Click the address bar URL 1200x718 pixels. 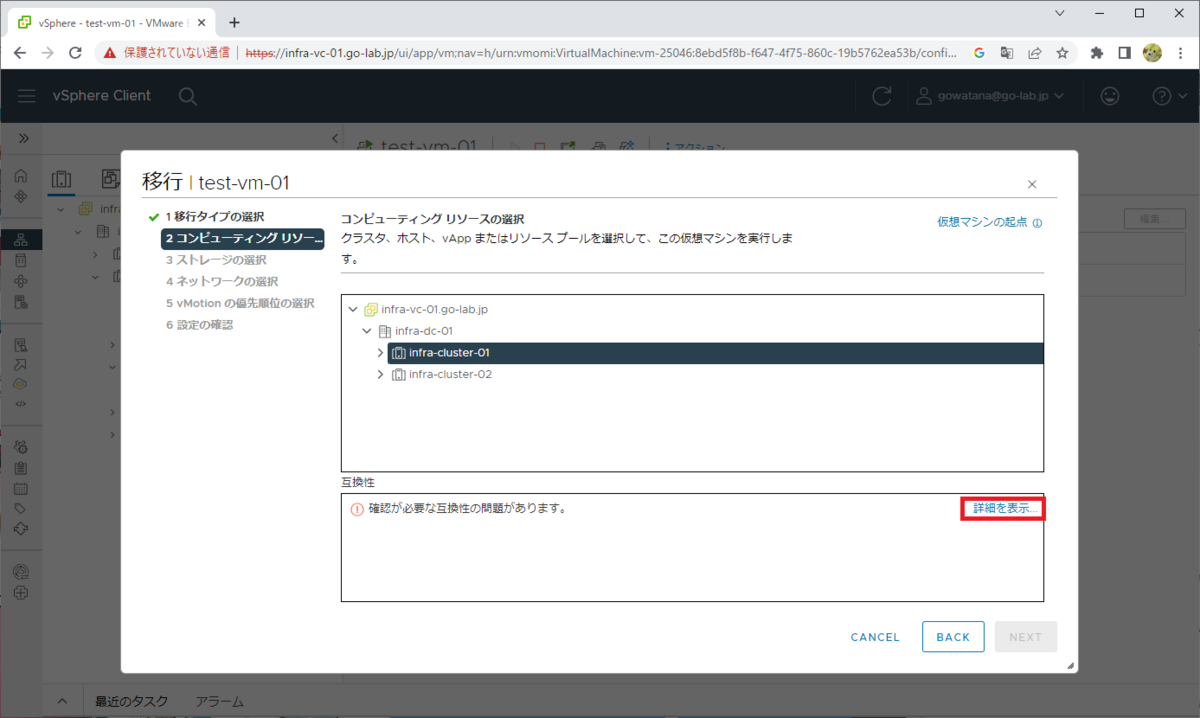click(600, 53)
